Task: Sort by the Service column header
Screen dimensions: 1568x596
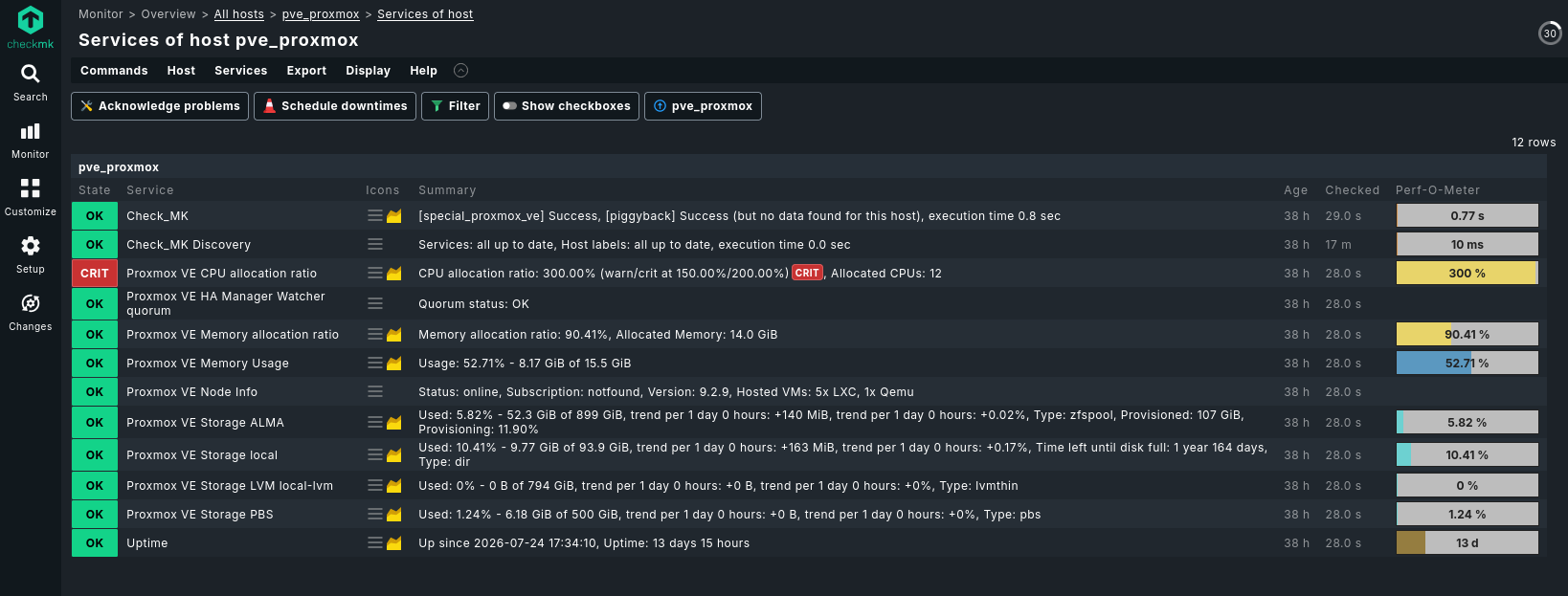Action: [x=150, y=190]
